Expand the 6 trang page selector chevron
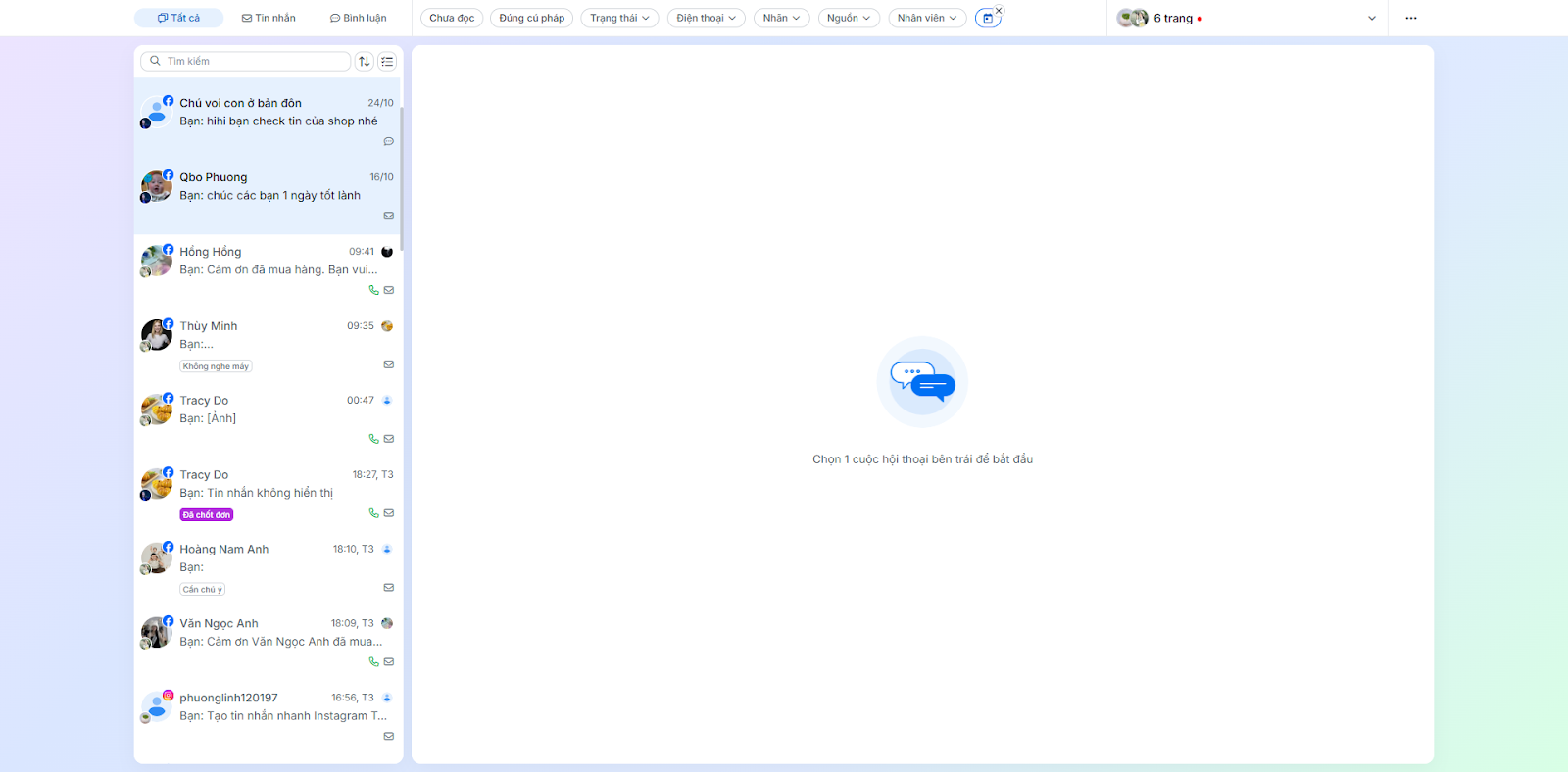1568x772 pixels. click(1372, 18)
